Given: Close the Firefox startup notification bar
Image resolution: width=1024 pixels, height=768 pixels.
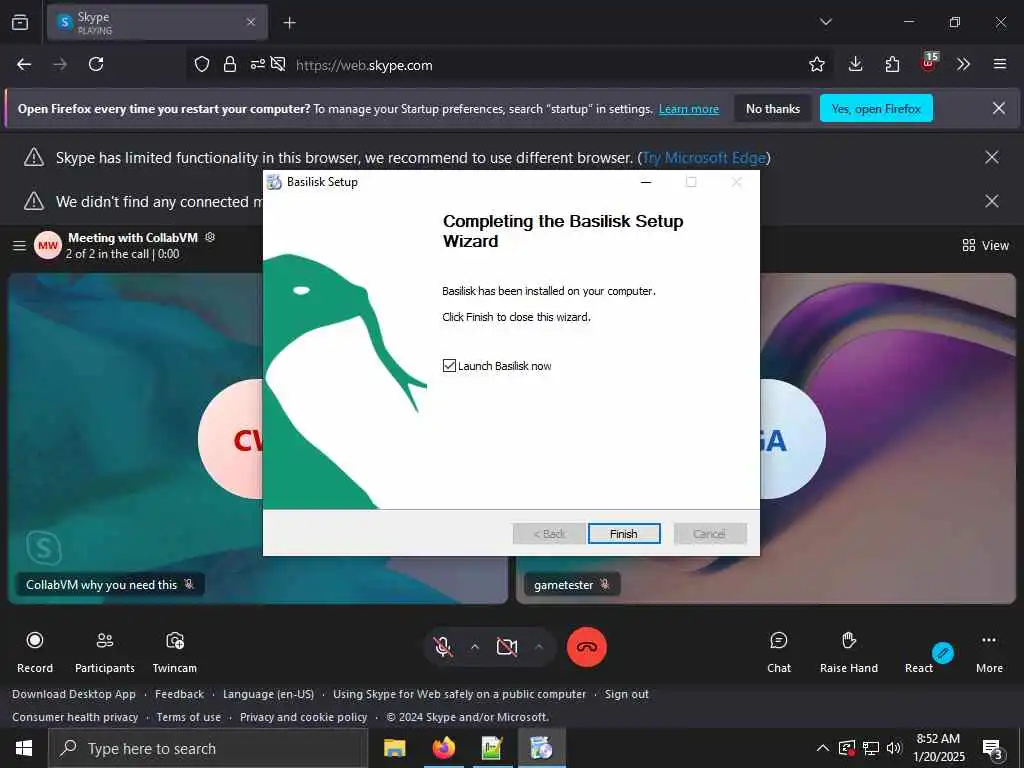Looking at the screenshot, I should [999, 108].
